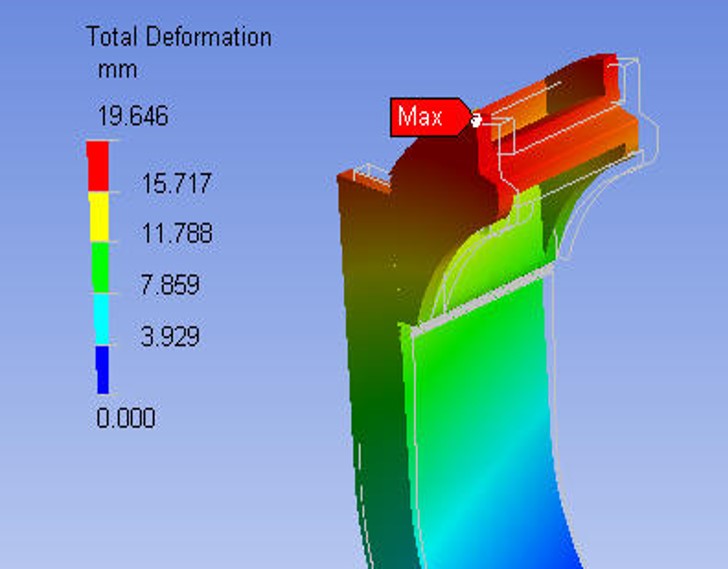Click the Total Deformation legend title
The image size is (728, 569).
click(179, 38)
